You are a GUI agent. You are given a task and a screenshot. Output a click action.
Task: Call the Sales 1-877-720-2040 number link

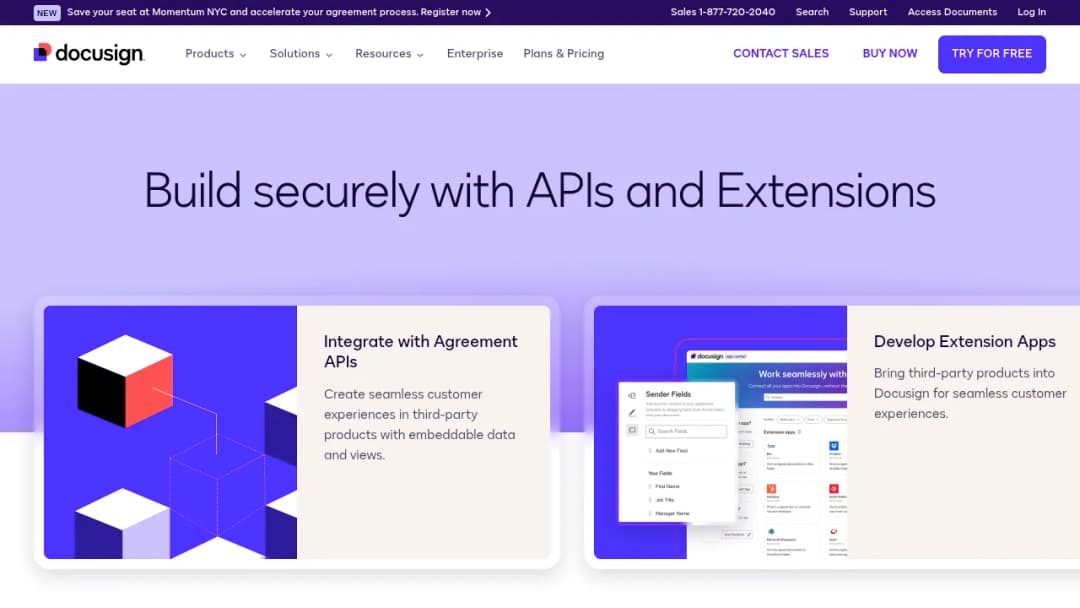[x=723, y=12]
